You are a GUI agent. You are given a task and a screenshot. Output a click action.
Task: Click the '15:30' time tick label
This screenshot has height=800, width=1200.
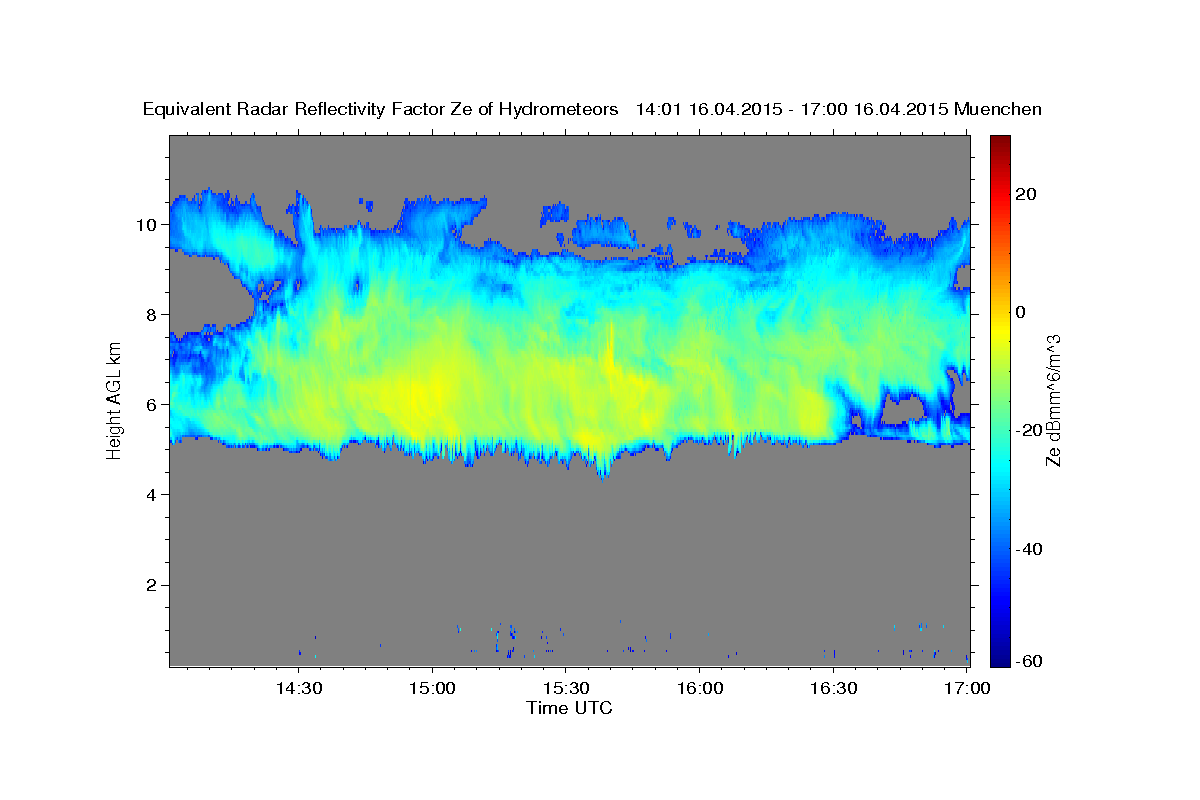(x=566, y=689)
